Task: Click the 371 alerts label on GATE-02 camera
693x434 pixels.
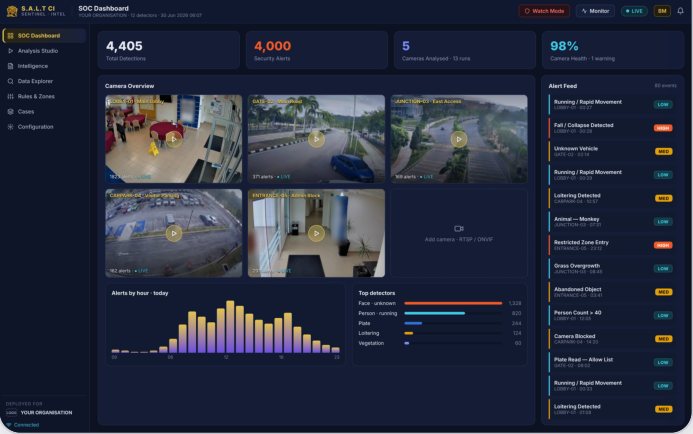Action: 263,177
